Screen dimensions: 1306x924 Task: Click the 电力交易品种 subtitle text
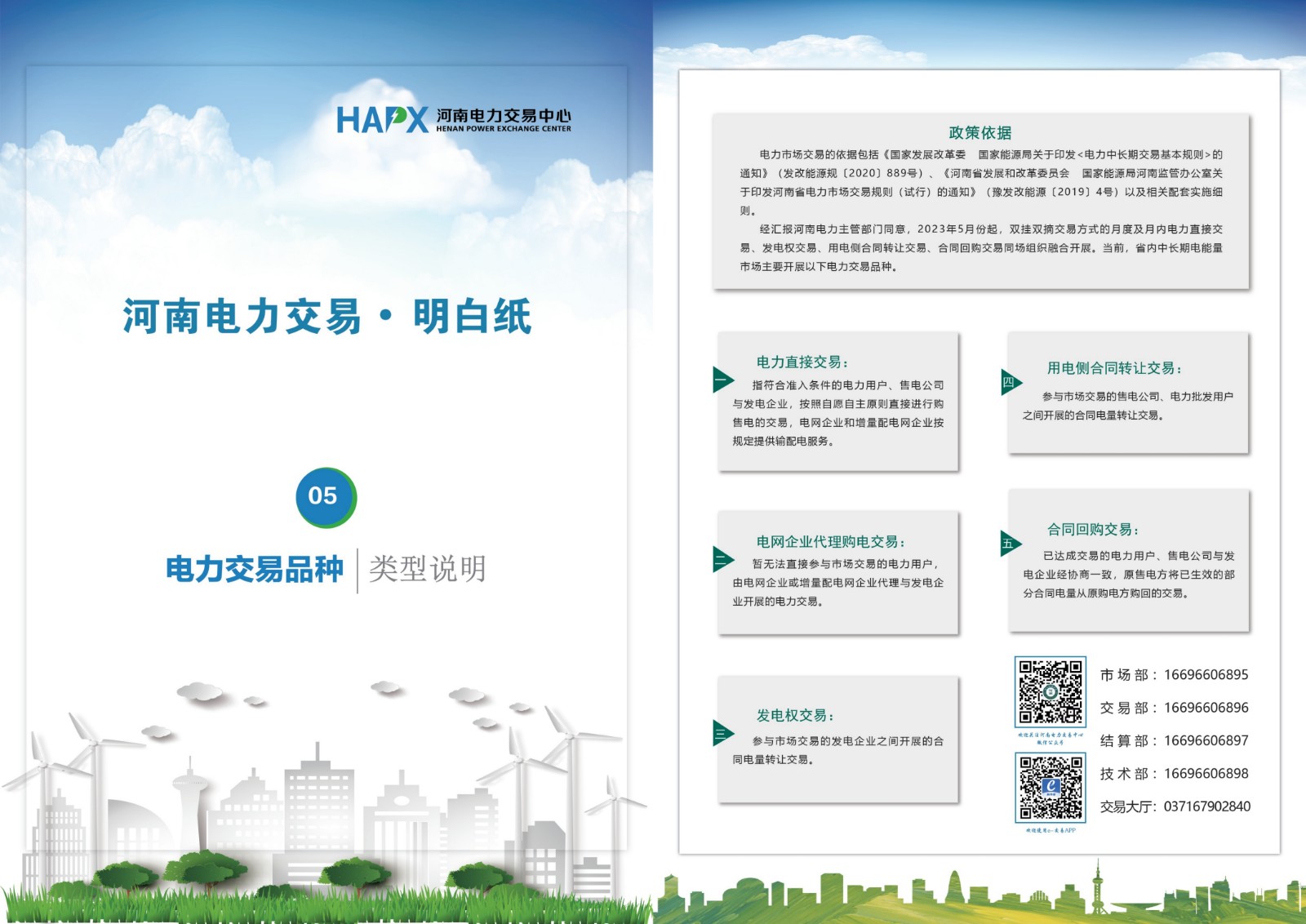pyautogui.click(x=254, y=569)
